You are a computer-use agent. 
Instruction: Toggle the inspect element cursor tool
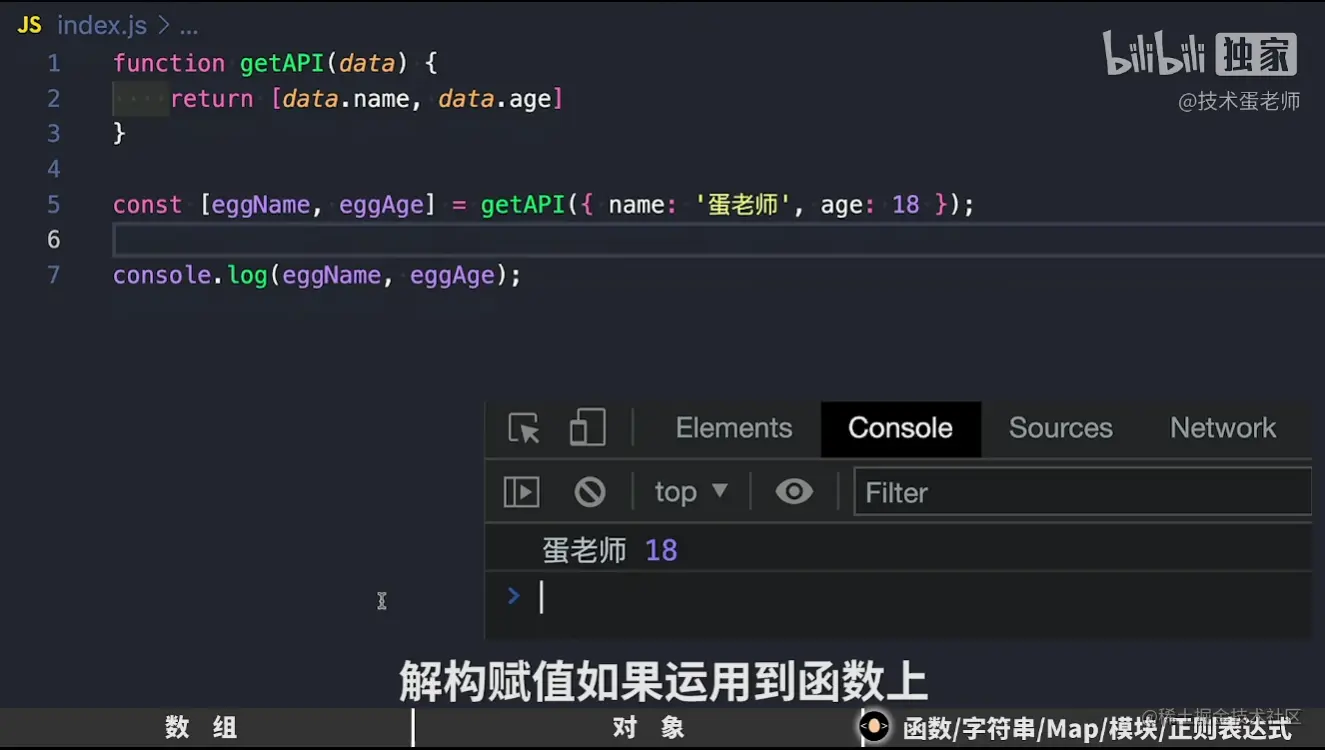pyautogui.click(x=521, y=428)
